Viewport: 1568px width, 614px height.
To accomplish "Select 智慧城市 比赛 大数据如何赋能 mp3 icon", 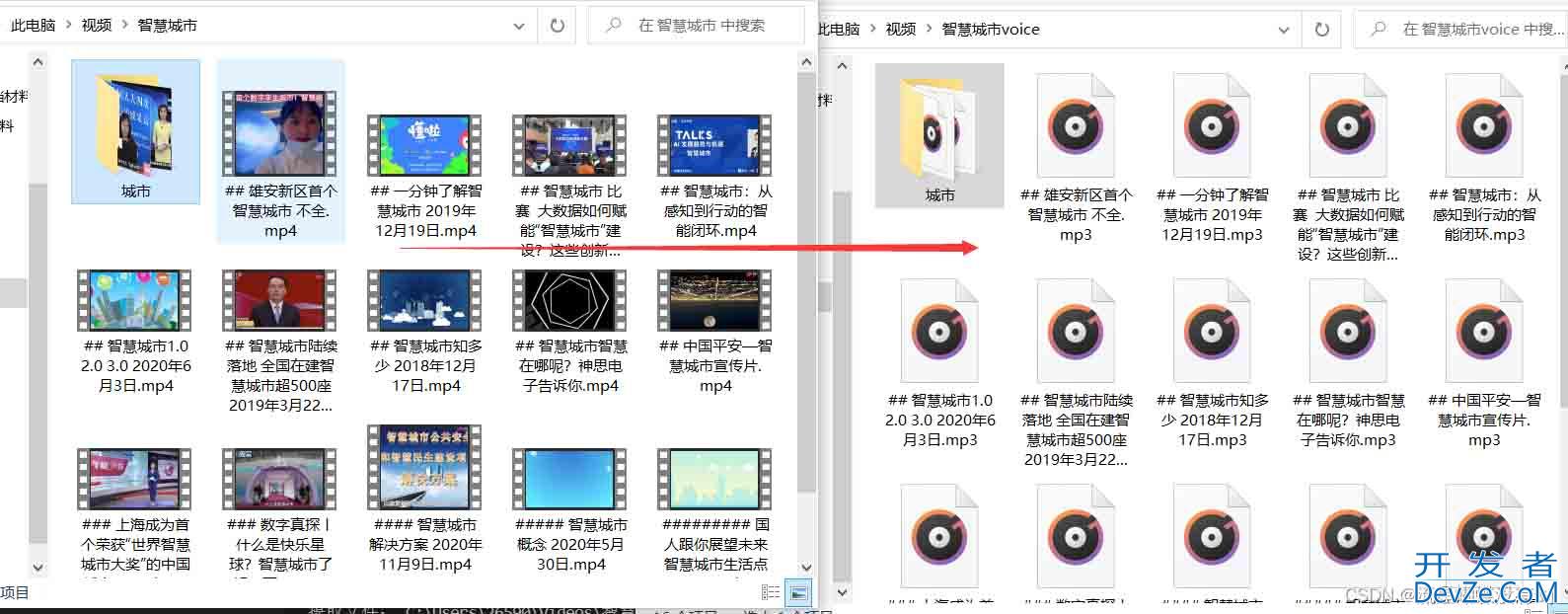I will coord(1348,126).
